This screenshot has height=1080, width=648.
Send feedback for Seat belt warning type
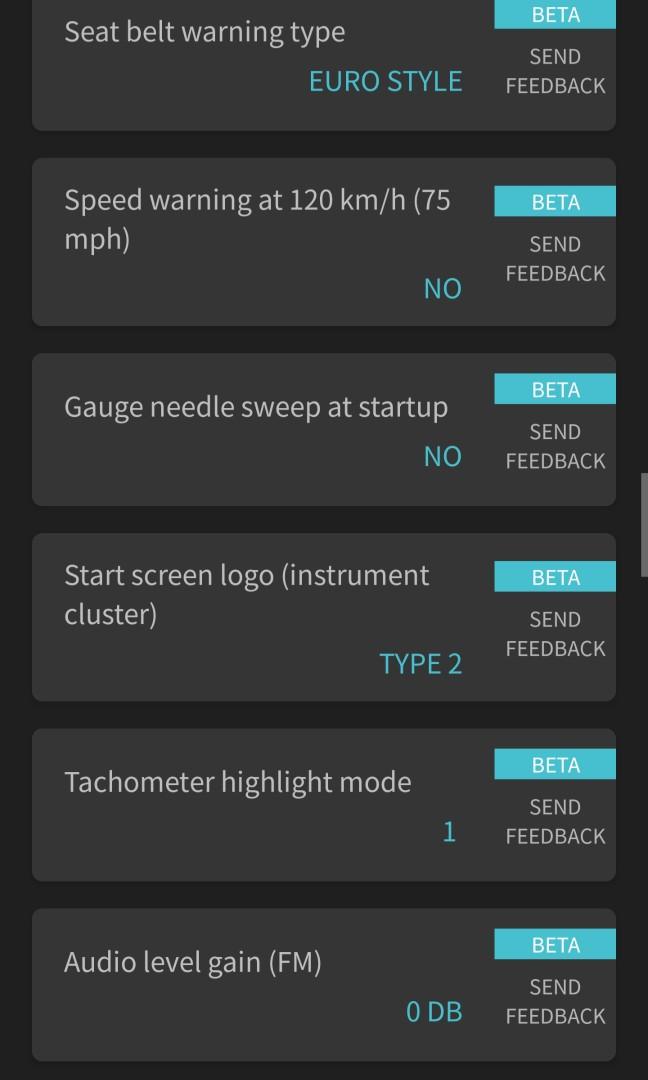pos(555,71)
